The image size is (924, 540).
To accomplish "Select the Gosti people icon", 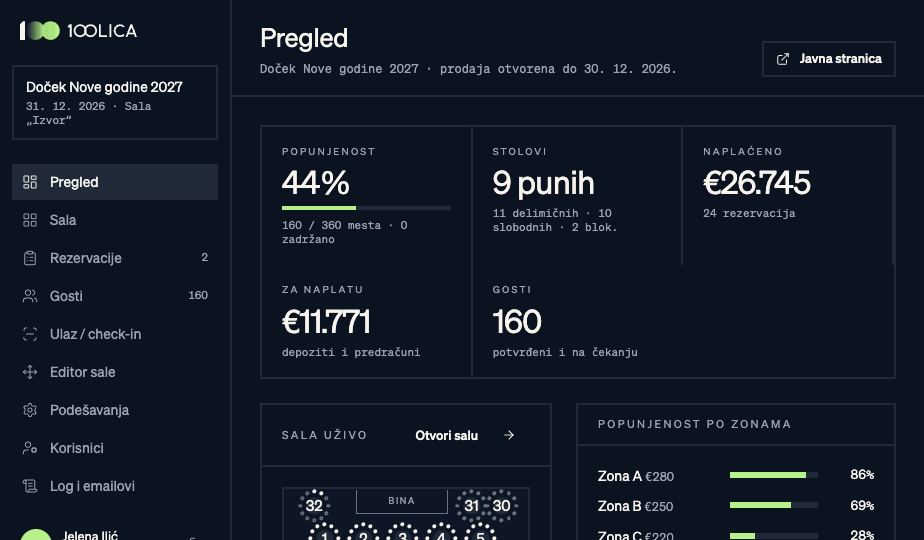I will click(30, 296).
